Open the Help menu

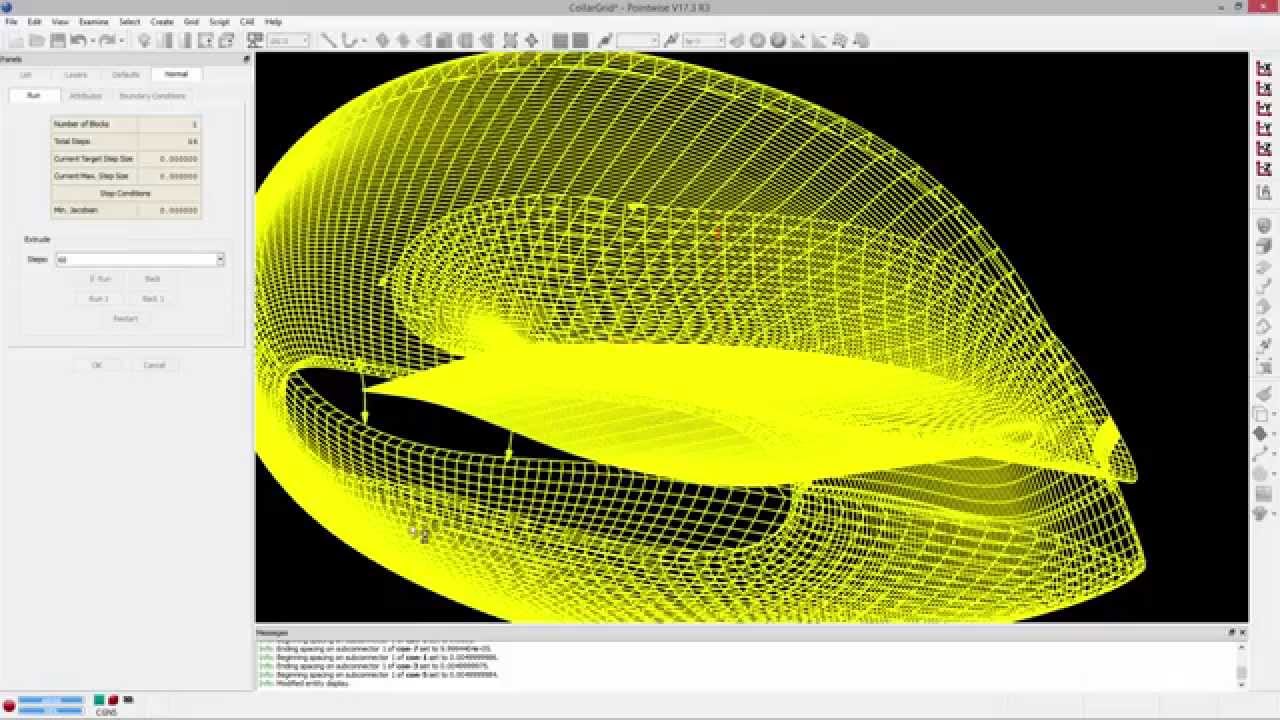[x=273, y=21]
